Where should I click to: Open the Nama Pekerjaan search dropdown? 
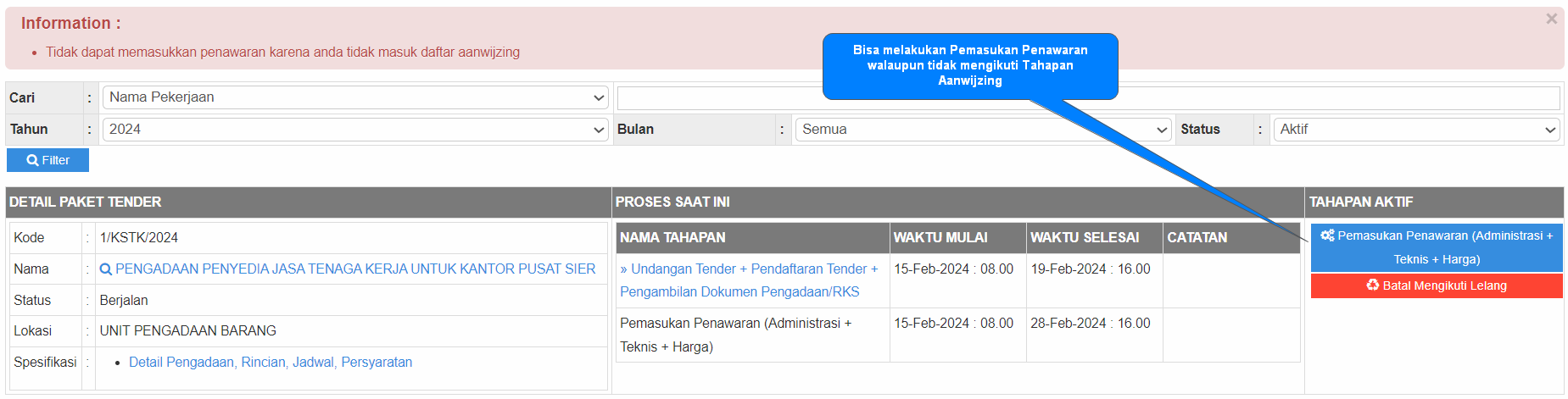(x=355, y=97)
